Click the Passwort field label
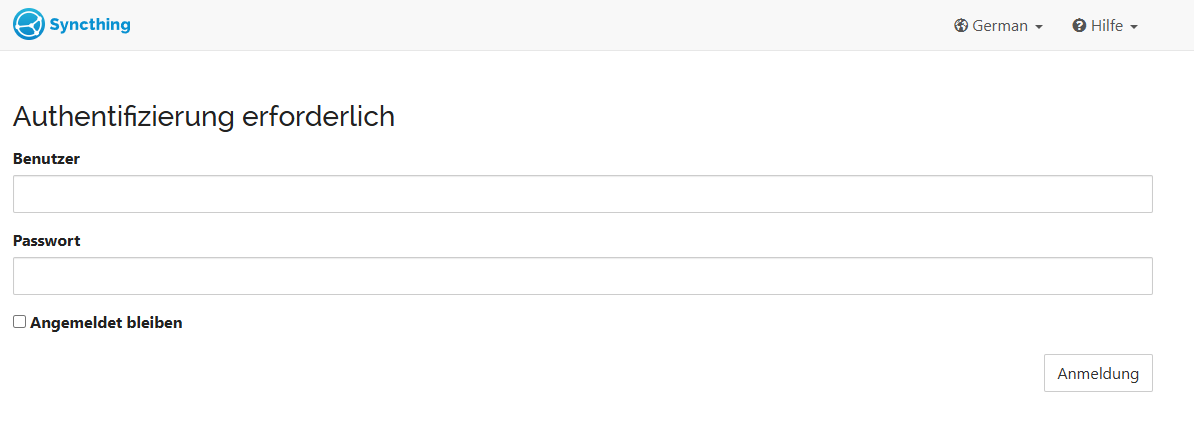1194x432 pixels. point(46,240)
